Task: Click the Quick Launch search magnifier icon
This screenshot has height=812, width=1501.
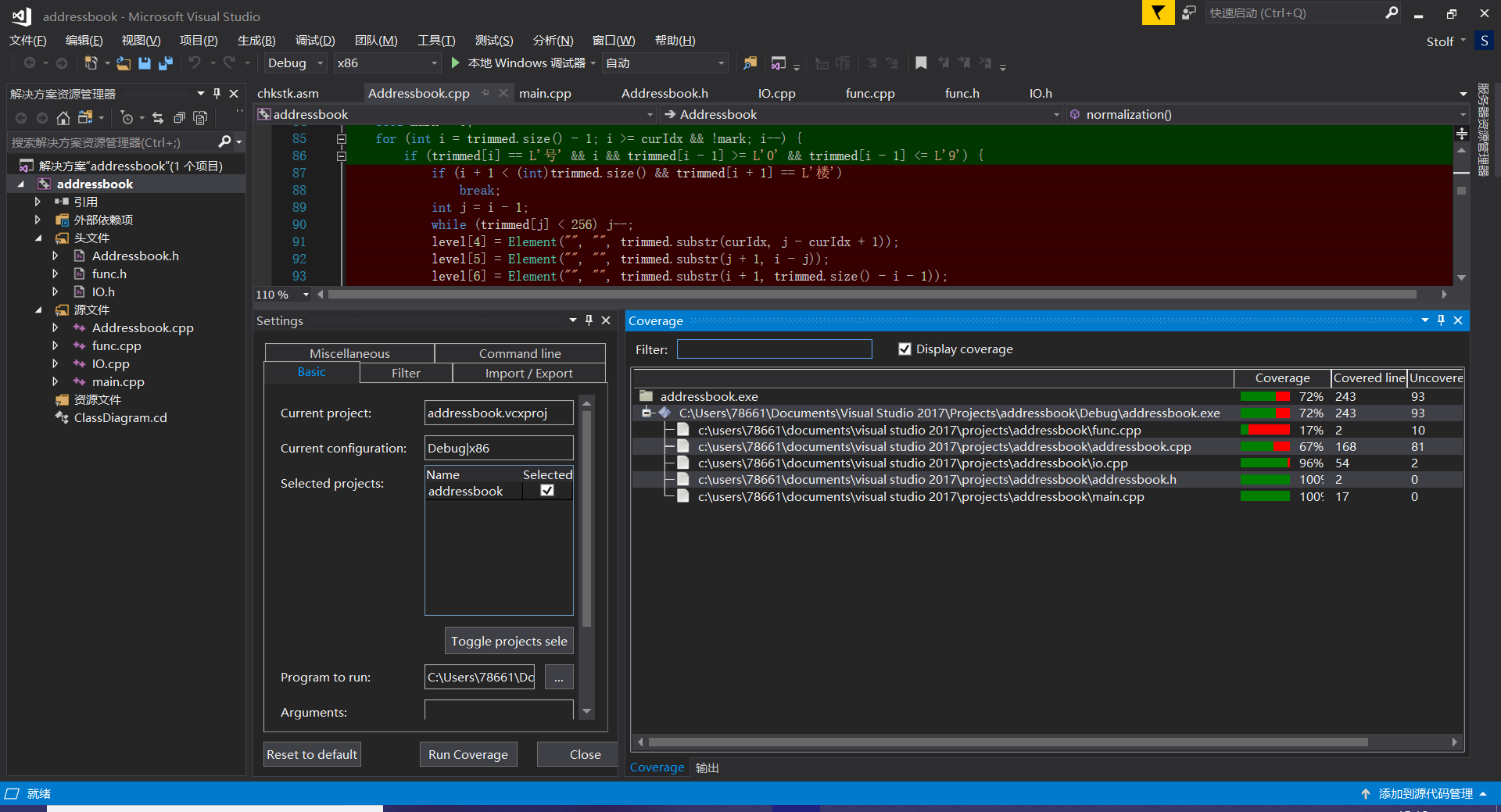Action: point(1392,13)
